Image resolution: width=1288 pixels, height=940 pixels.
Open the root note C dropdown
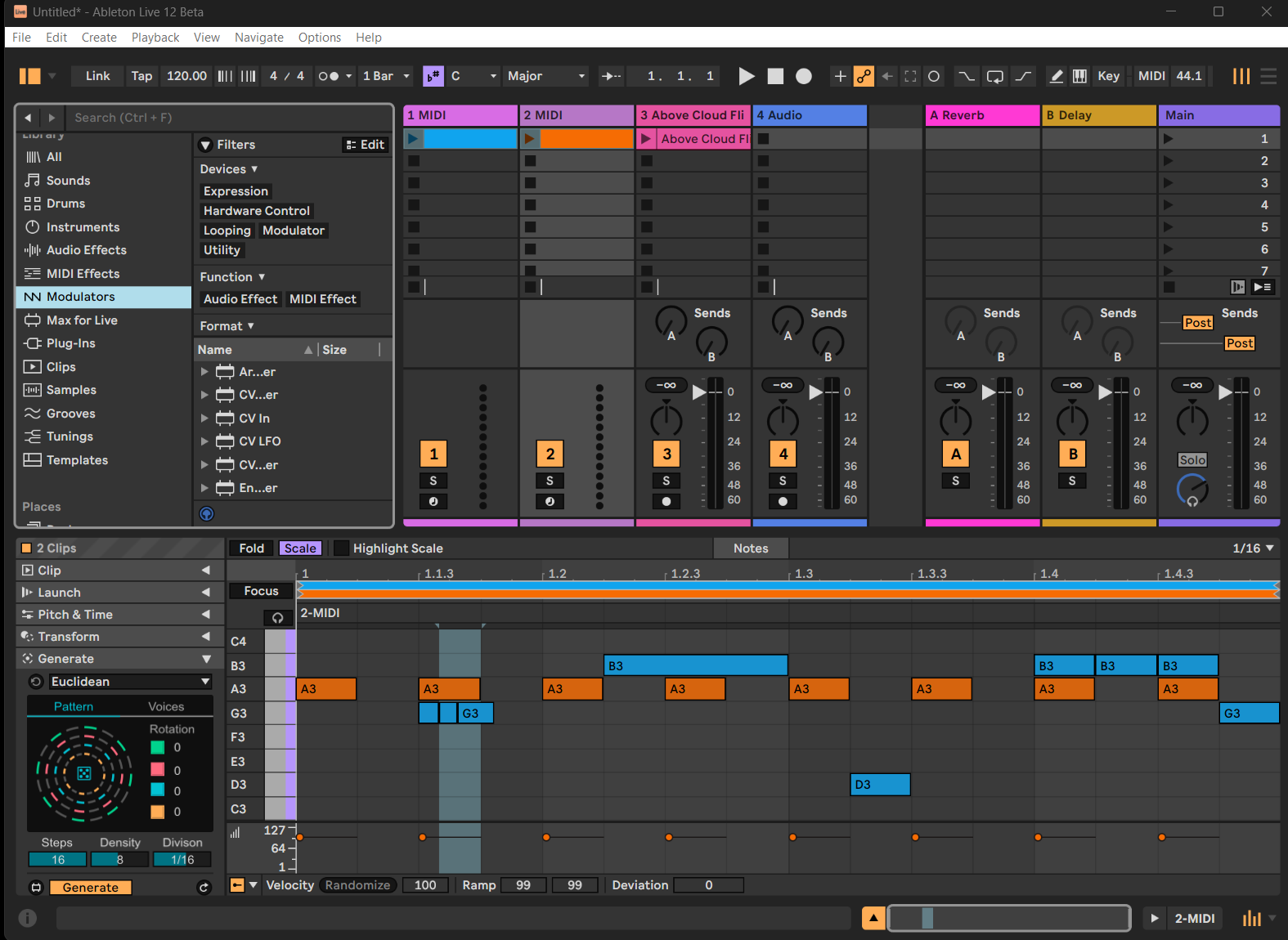pyautogui.click(x=473, y=76)
